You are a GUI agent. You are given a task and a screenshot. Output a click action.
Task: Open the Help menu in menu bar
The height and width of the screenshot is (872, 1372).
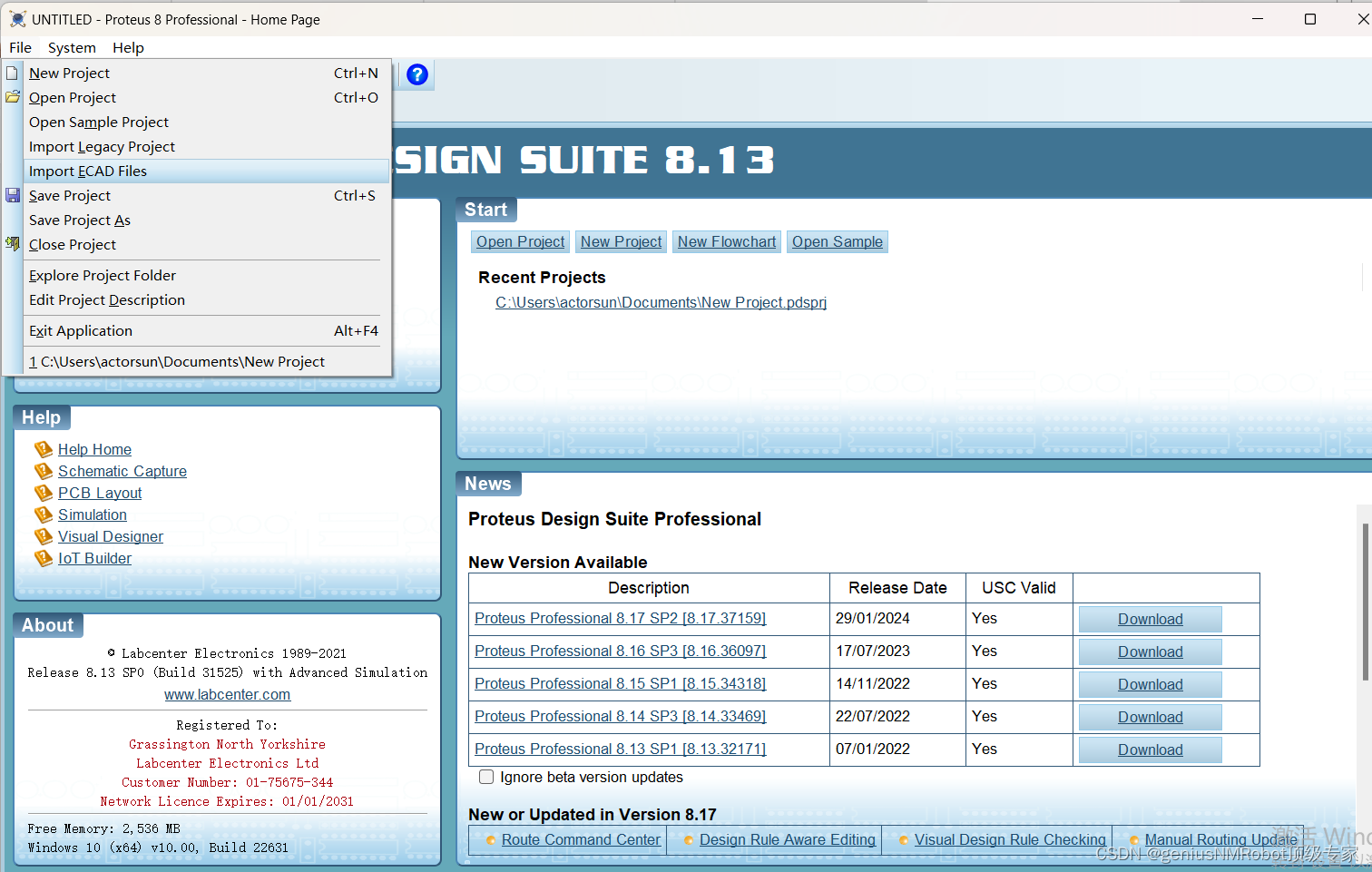pyautogui.click(x=128, y=47)
